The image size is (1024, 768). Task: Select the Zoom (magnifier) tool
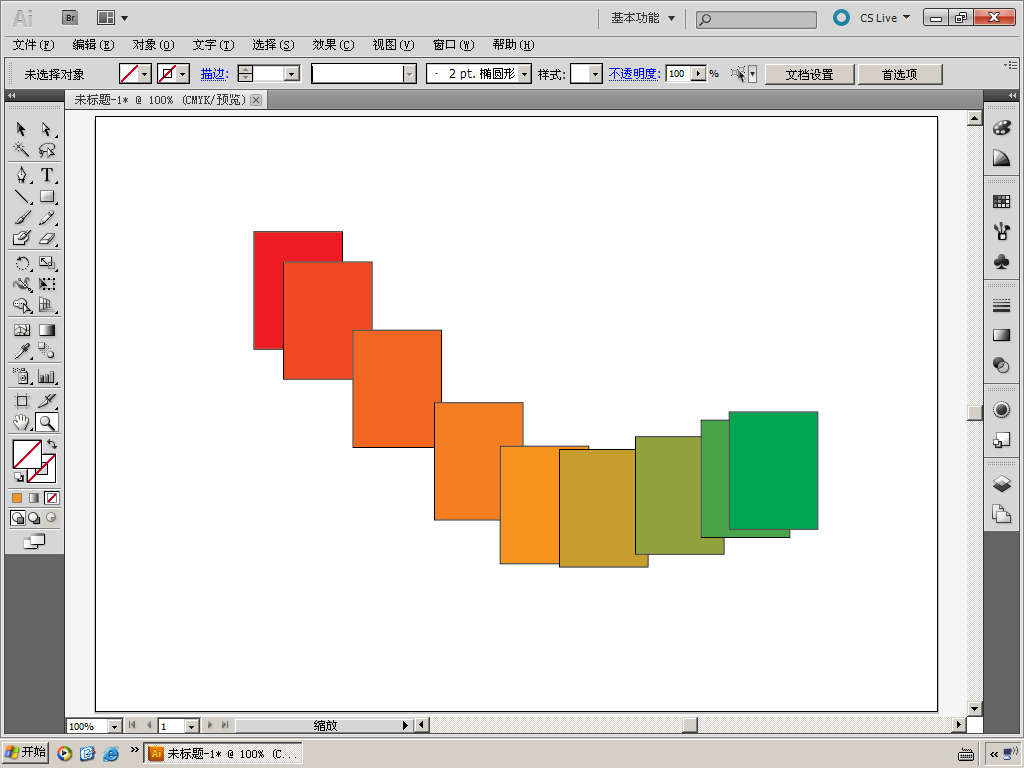coord(46,423)
